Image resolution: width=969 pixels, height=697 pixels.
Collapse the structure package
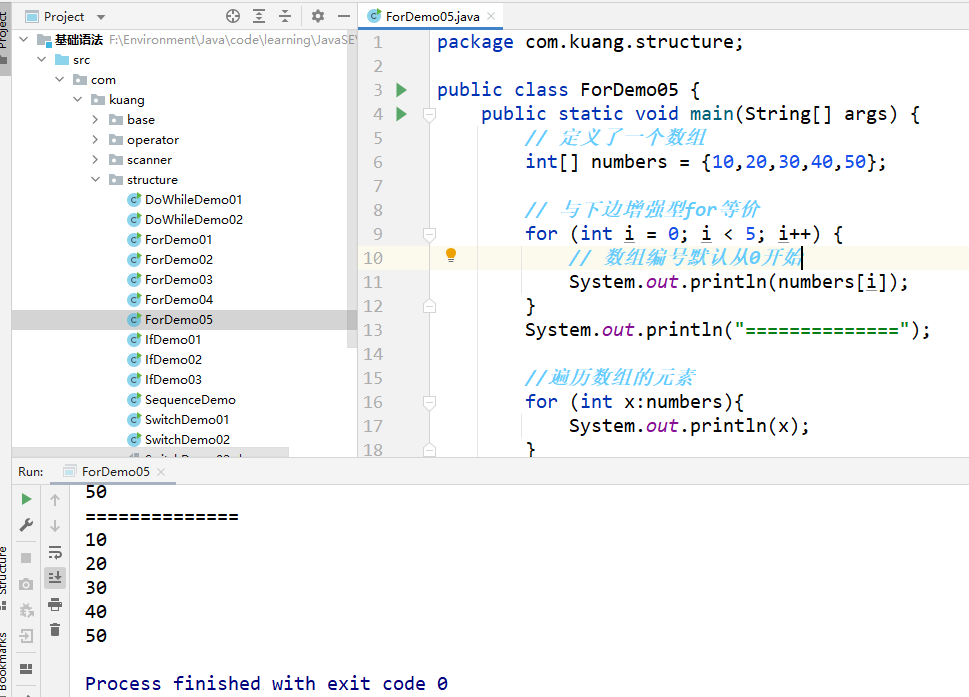coord(95,179)
